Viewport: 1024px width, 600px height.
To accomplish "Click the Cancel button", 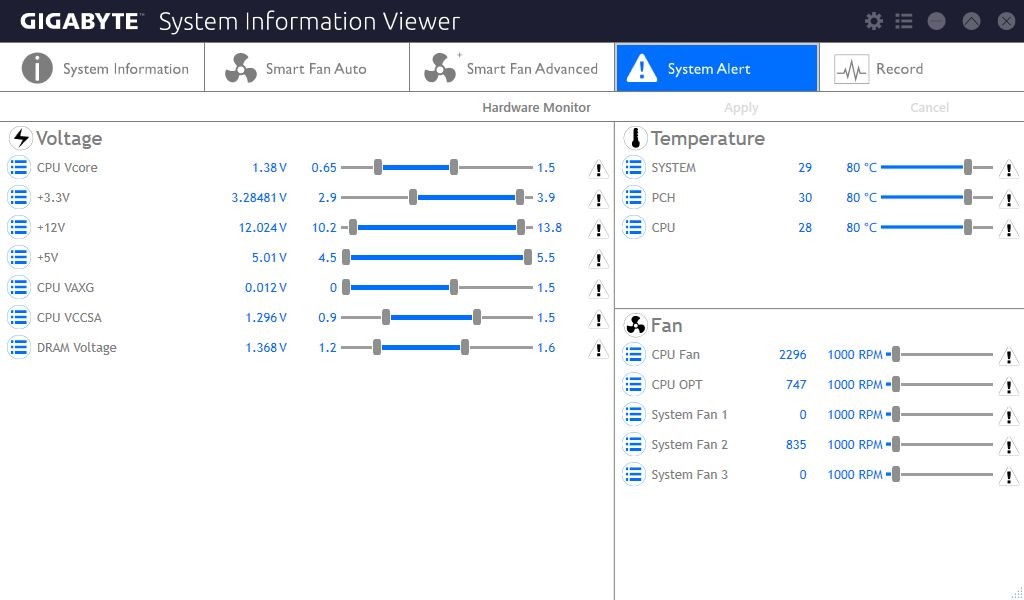I will 929,108.
